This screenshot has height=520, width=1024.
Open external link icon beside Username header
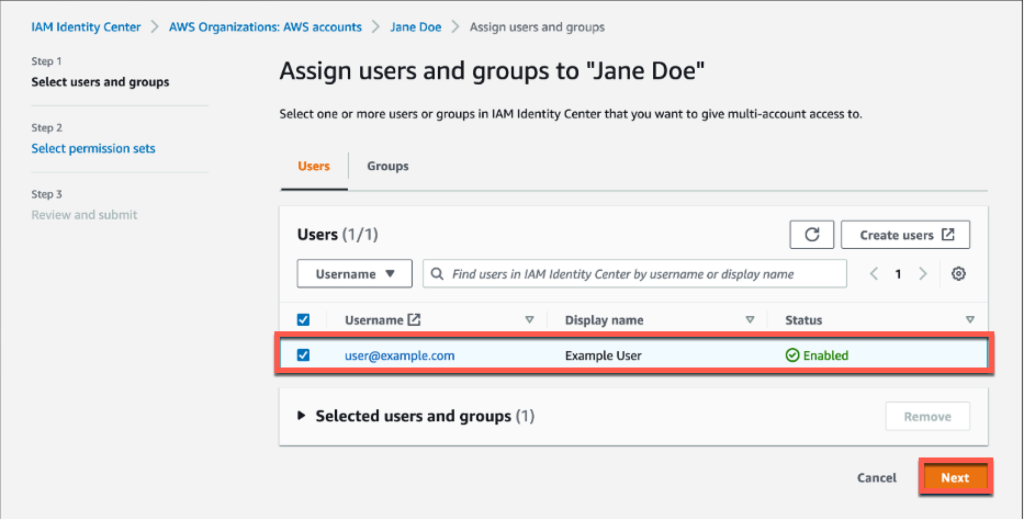[x=414, y=320]
